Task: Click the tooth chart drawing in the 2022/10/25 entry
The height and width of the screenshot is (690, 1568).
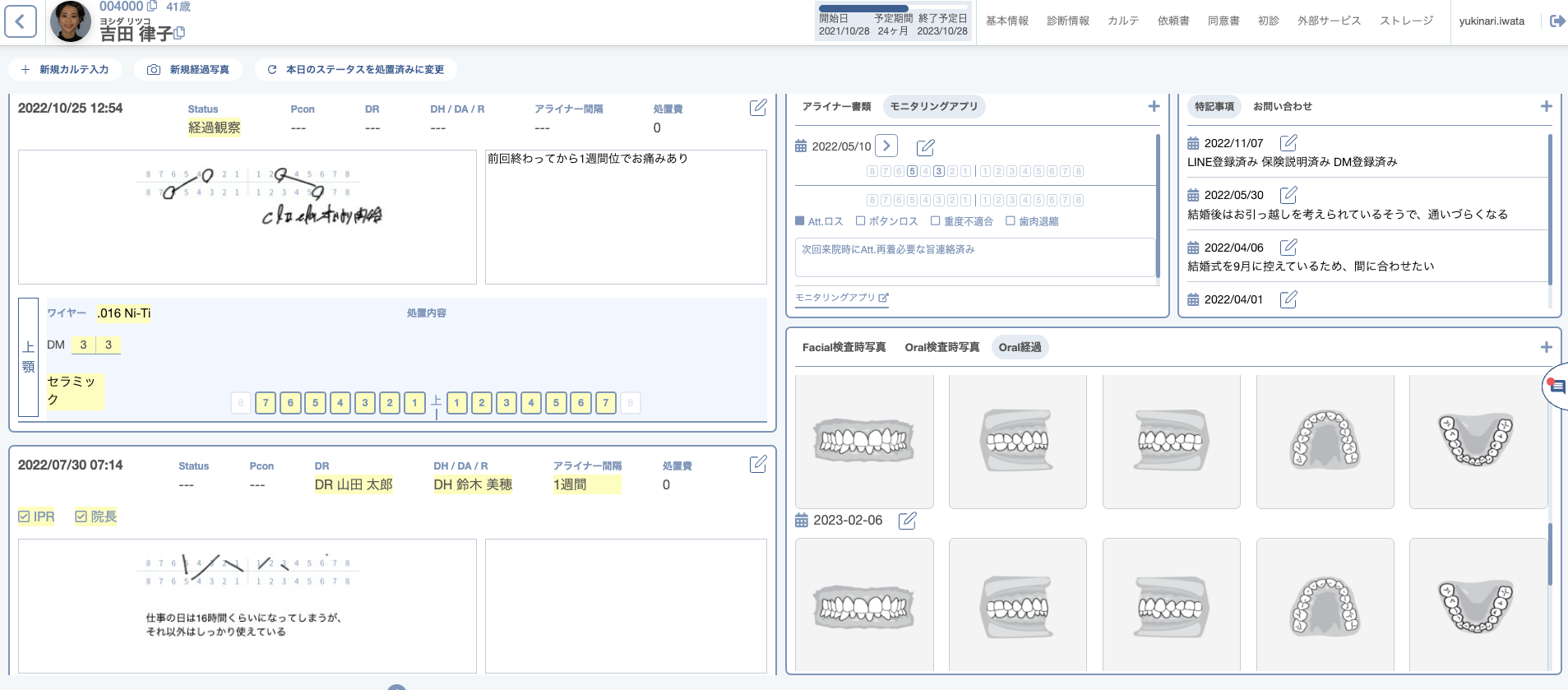Action: (x=247, y=217)
